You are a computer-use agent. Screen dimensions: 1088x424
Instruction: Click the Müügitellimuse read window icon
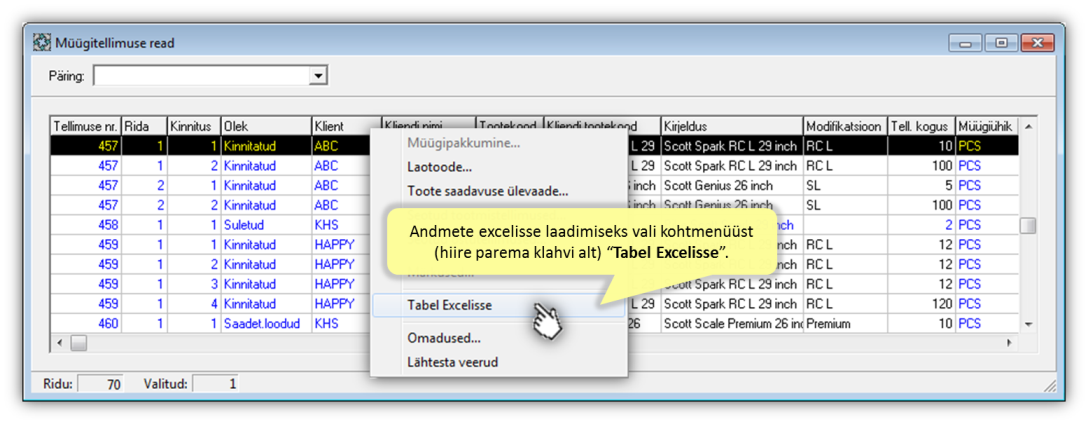pos(42,43)
